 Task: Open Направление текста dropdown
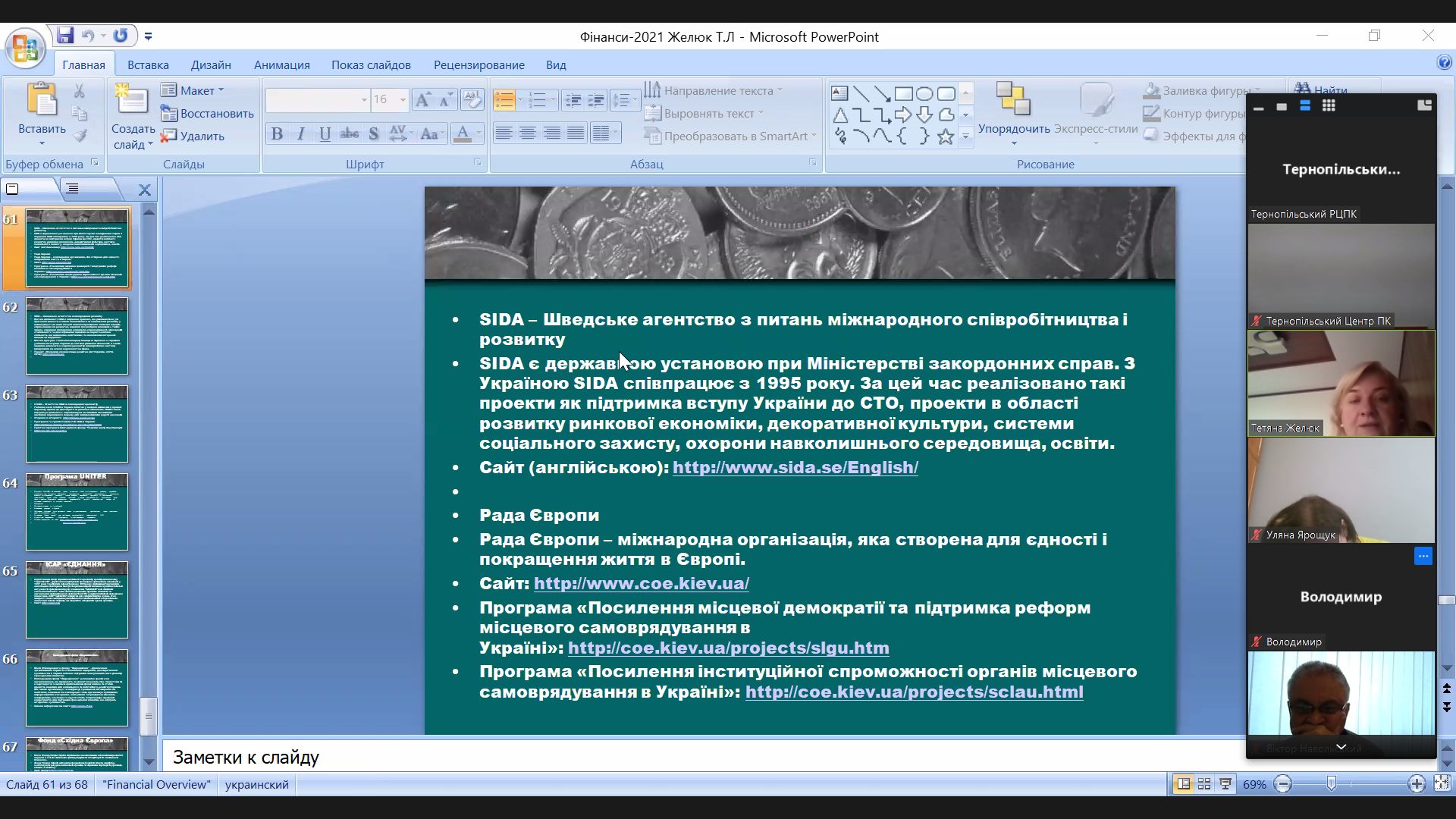click(x=713, y=90)
